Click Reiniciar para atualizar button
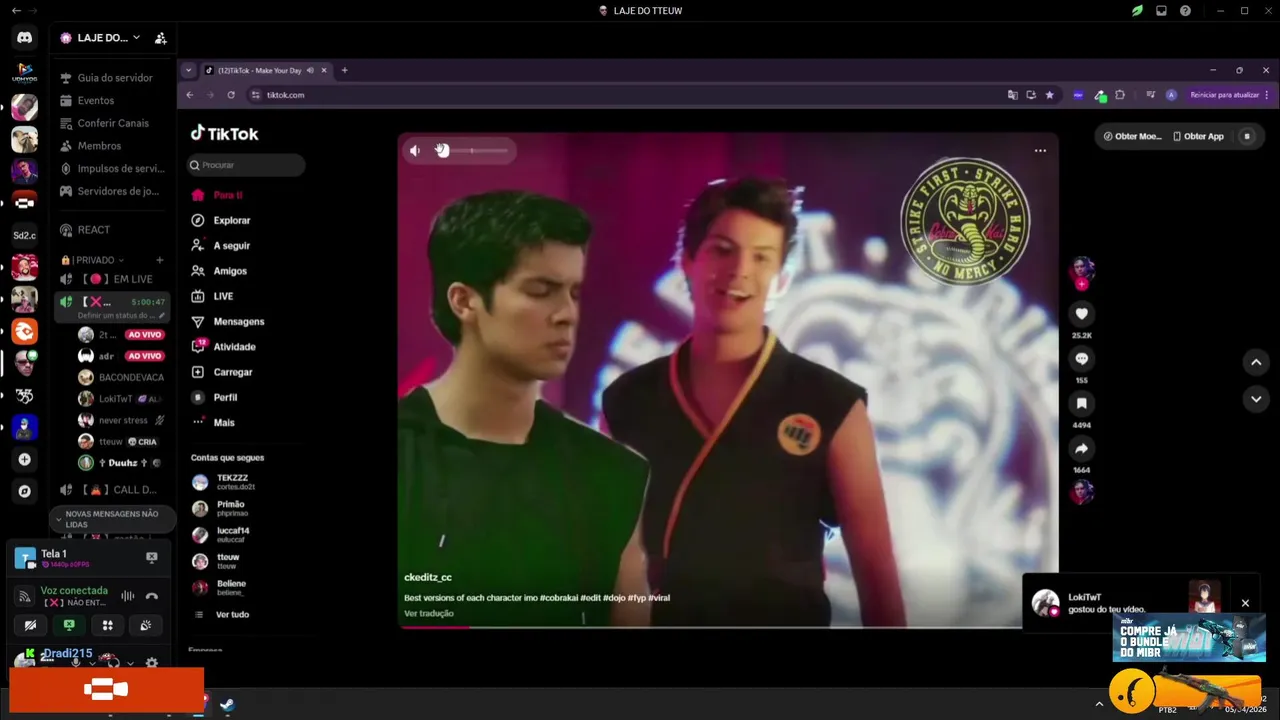This screenshot has height=720, width=1280. pos(1224,95)
